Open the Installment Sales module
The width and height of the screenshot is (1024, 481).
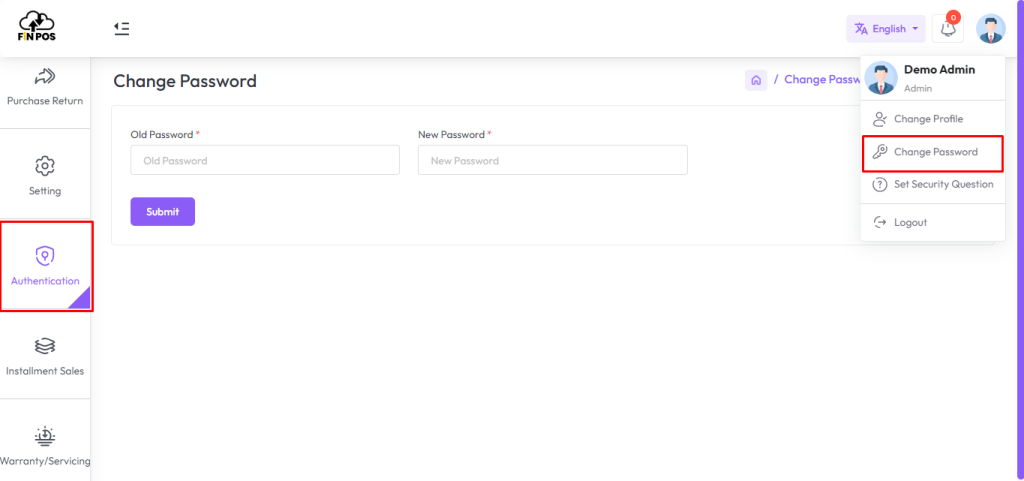(x=45, y=356)
